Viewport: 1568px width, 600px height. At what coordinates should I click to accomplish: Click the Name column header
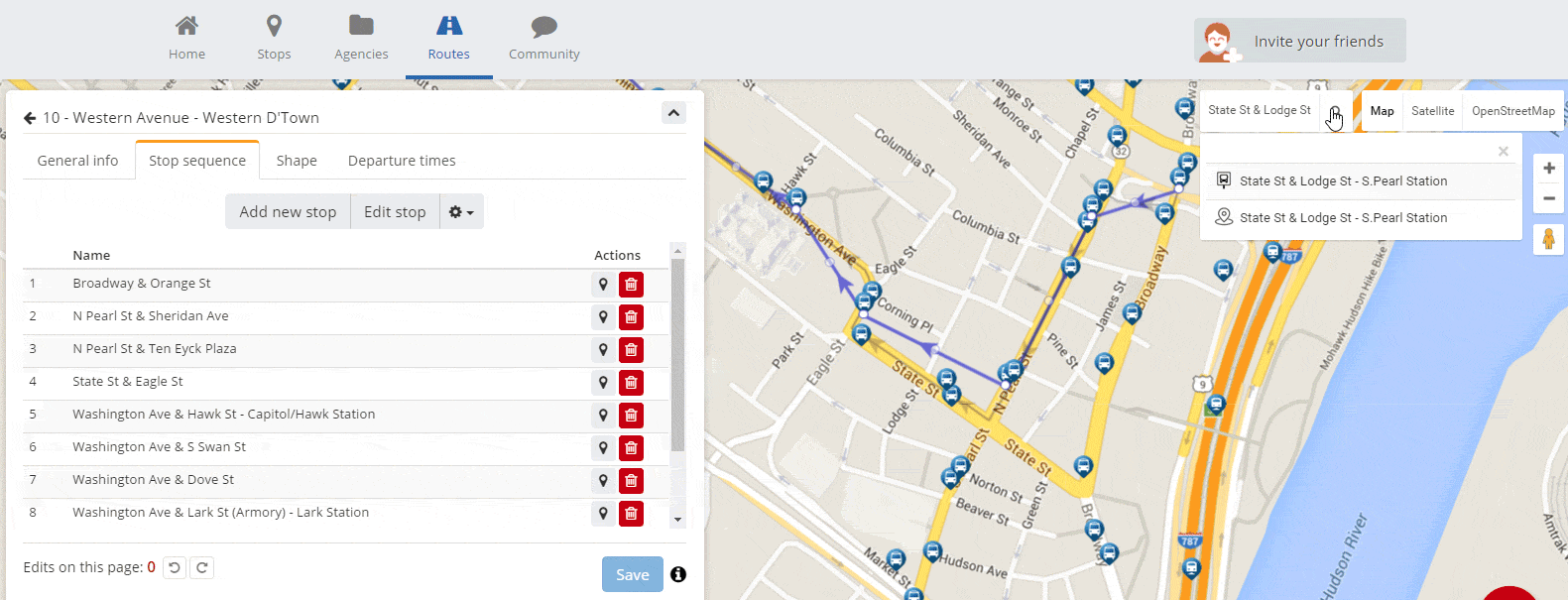(x=91, y=256)
